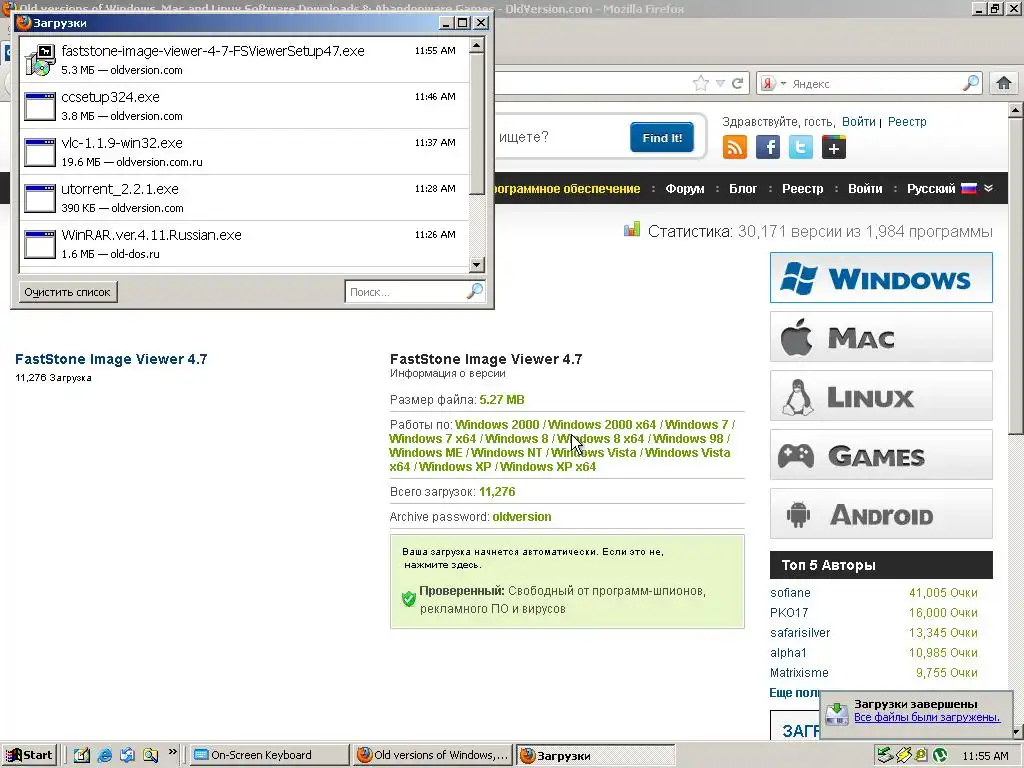Open the Facebook share icon
1024x768 pixels.
[768, 147]
